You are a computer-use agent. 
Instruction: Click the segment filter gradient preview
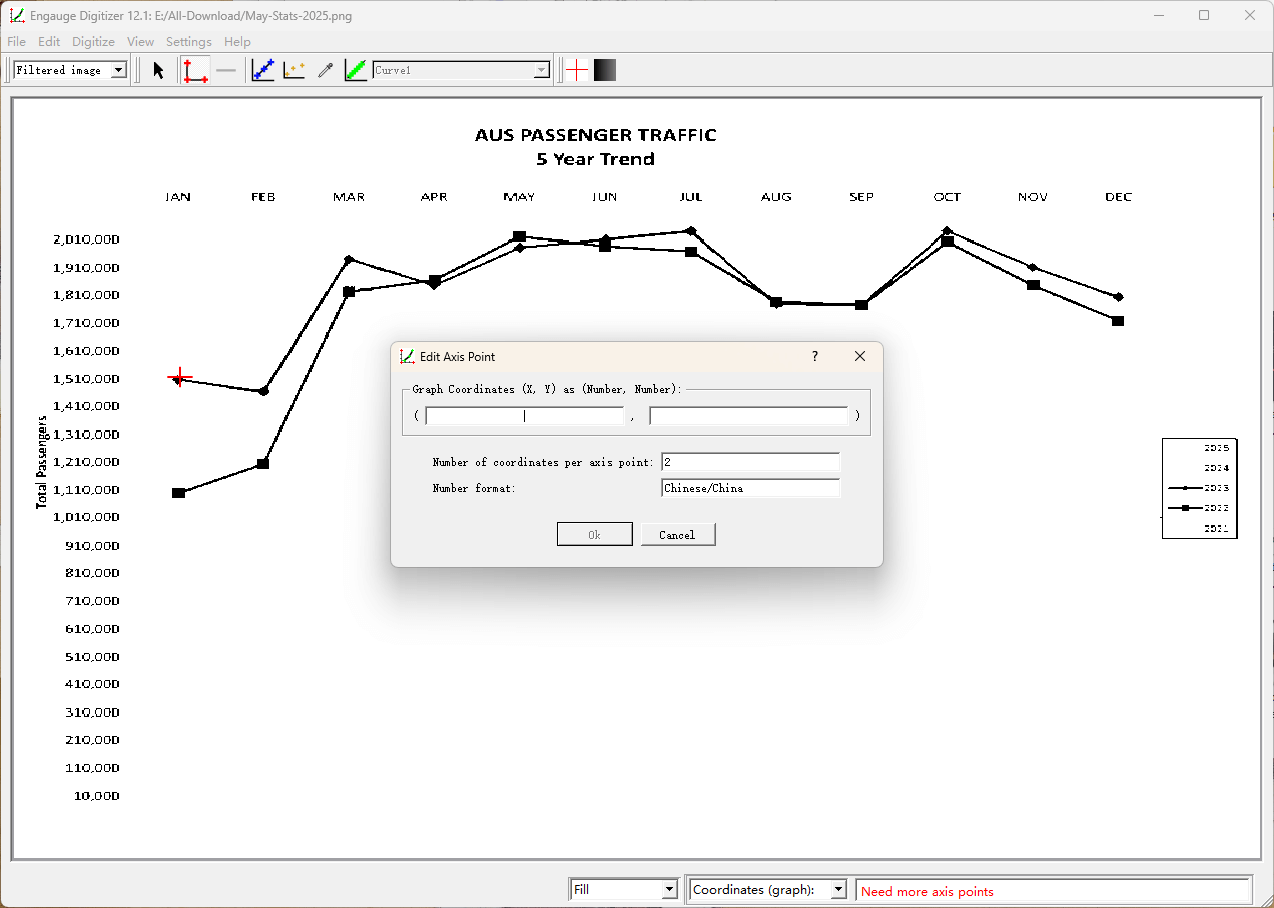click(603, 69)
